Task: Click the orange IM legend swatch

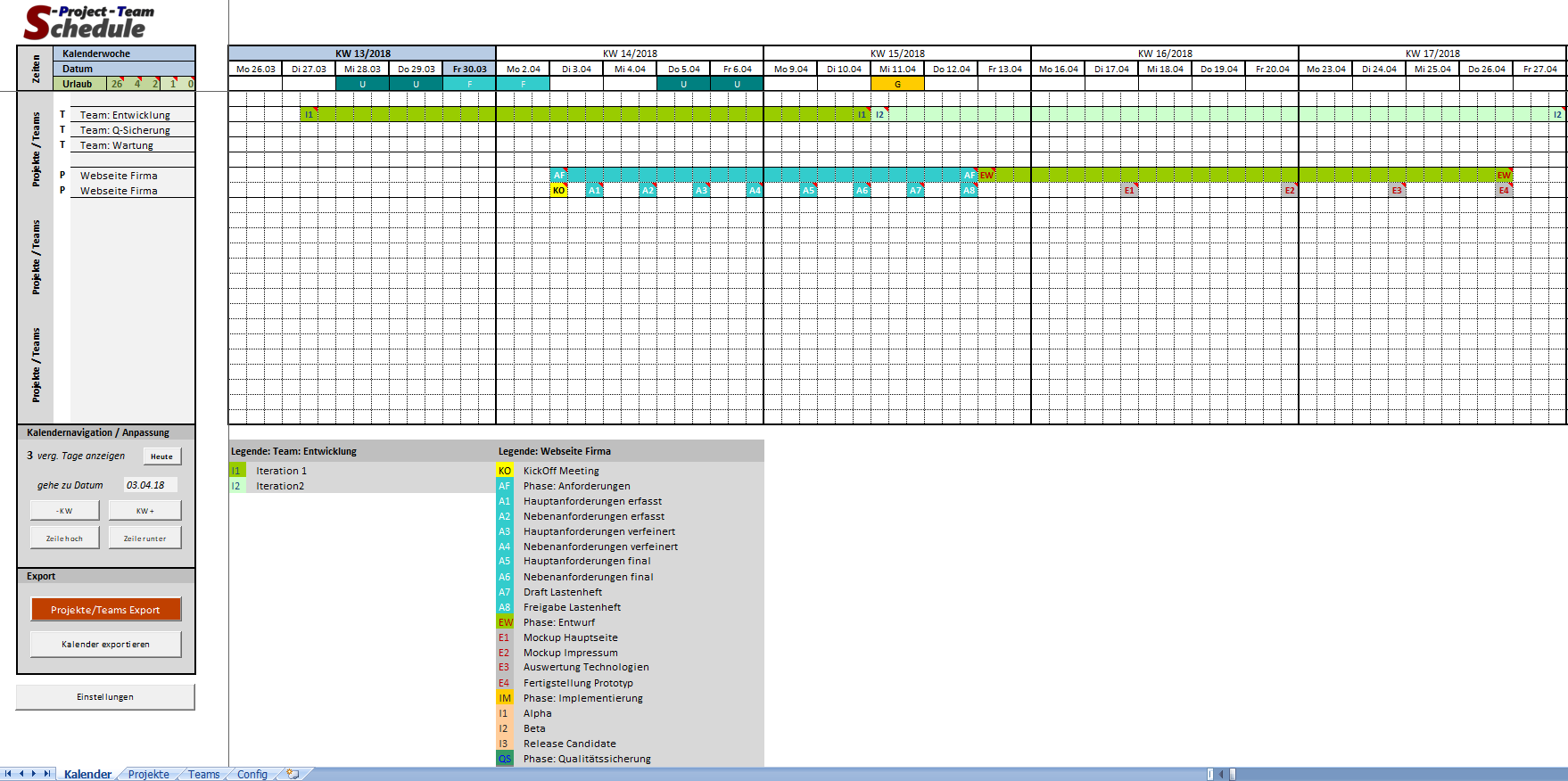Action: 505,698
